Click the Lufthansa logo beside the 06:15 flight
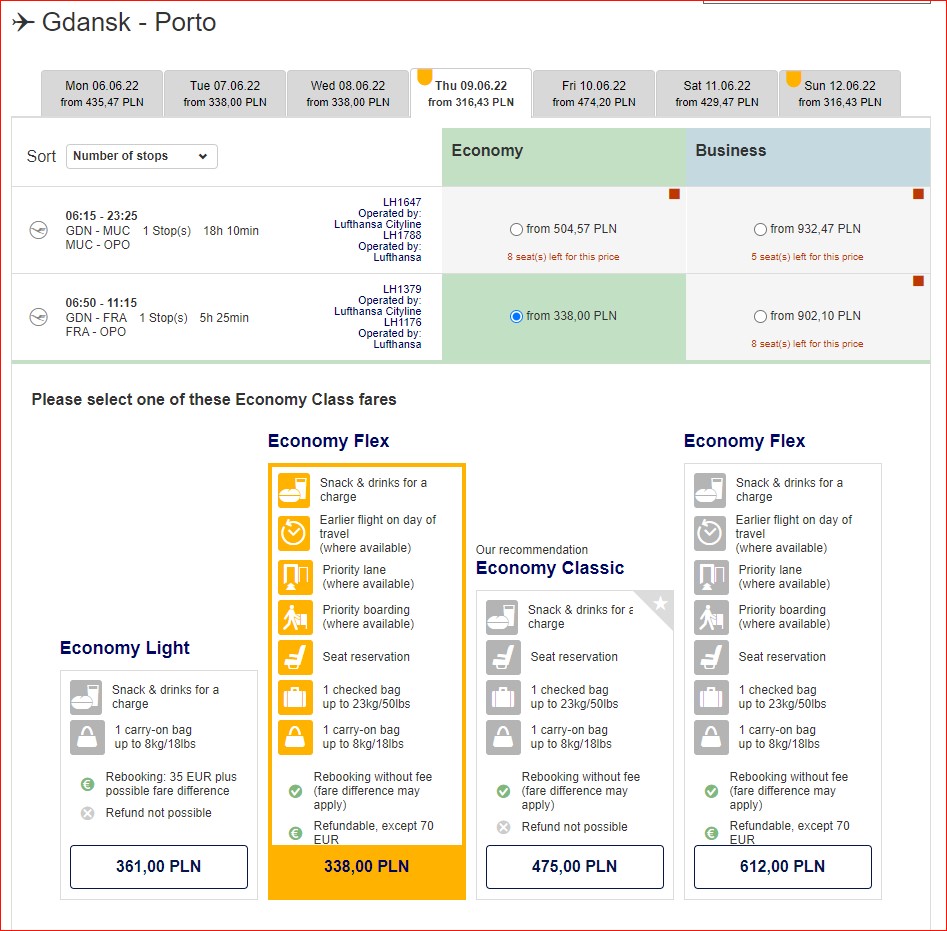This screenshot has height=931, width=947. 39,230
